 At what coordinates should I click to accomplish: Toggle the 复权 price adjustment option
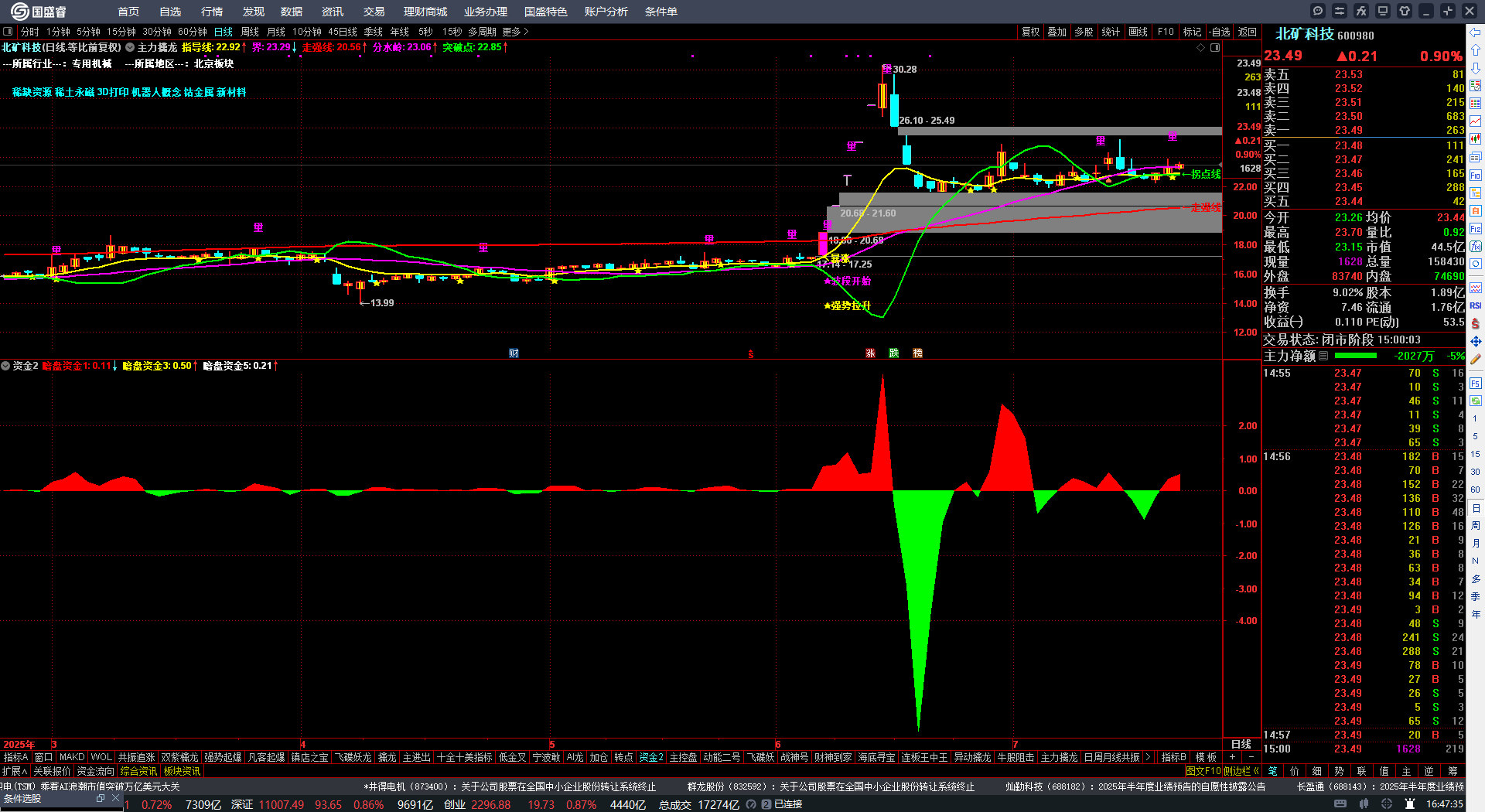tap(1031, 32)
